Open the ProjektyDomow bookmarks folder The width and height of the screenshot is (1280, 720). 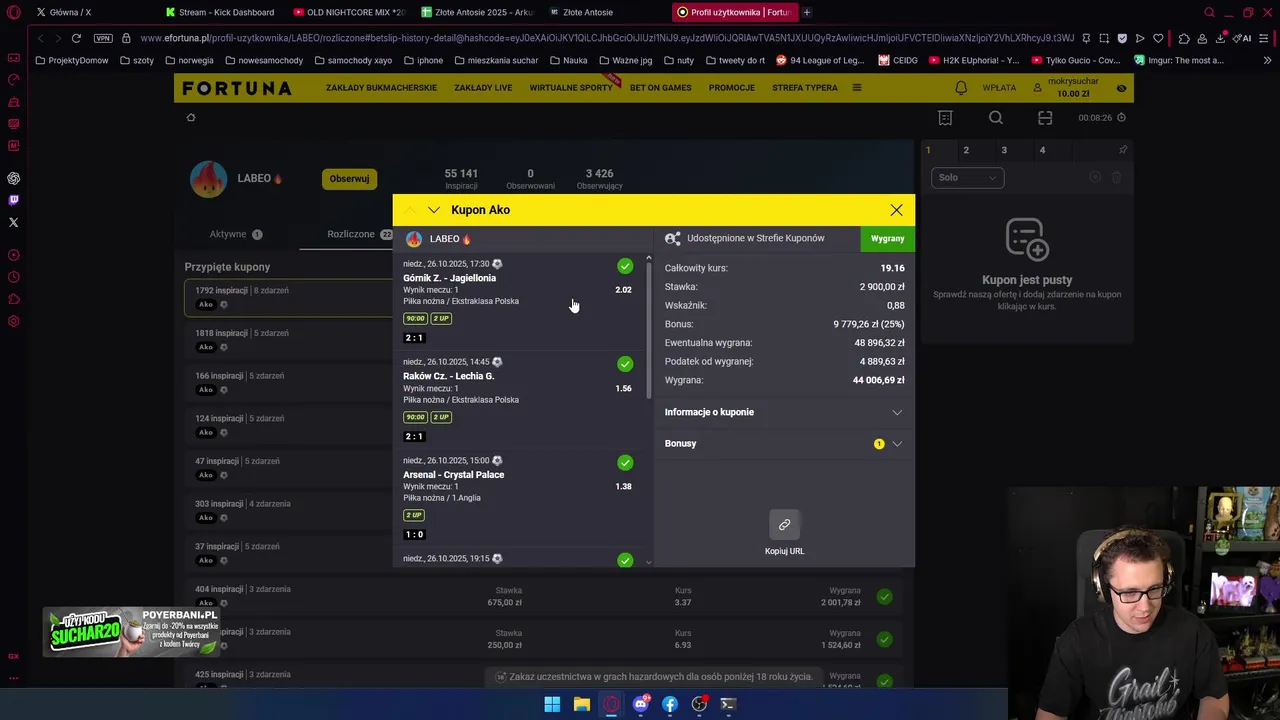coord(71,60)
